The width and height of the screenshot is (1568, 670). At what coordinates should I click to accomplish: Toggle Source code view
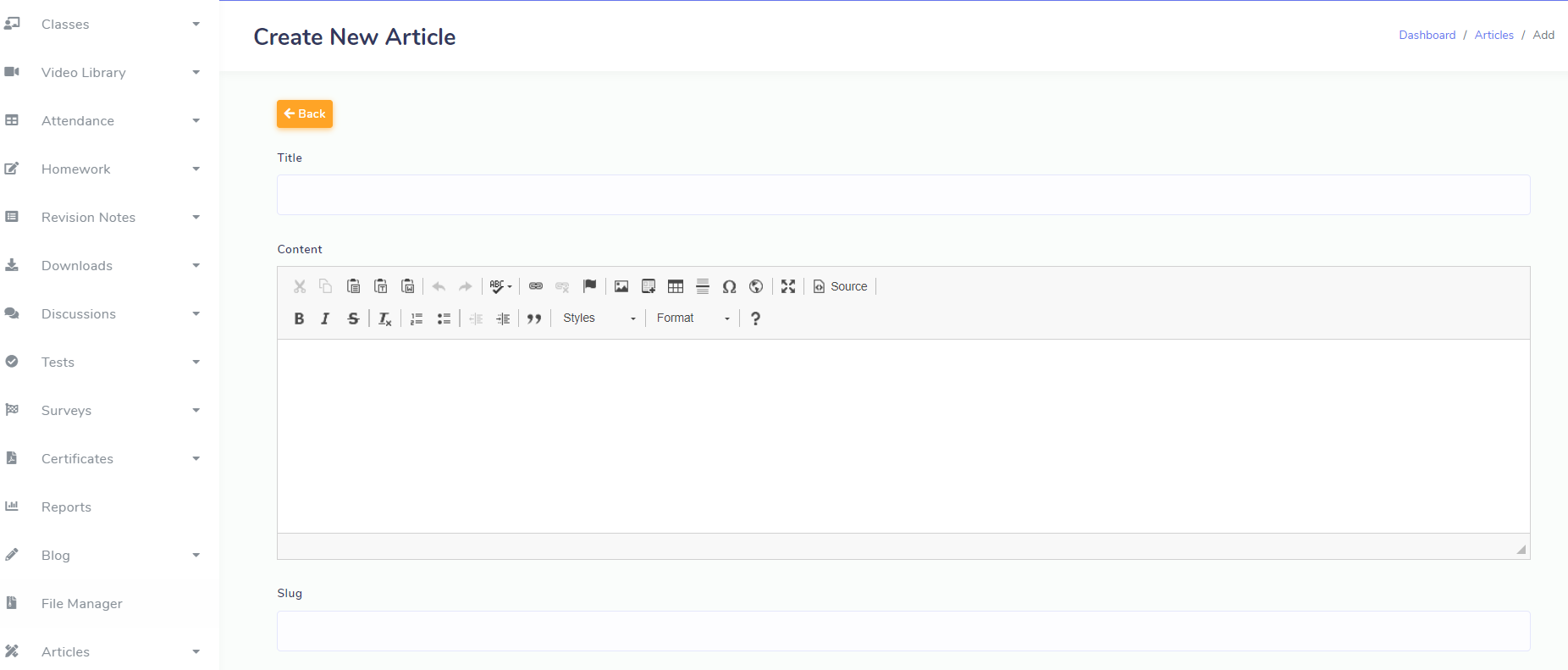pos(841,286)
